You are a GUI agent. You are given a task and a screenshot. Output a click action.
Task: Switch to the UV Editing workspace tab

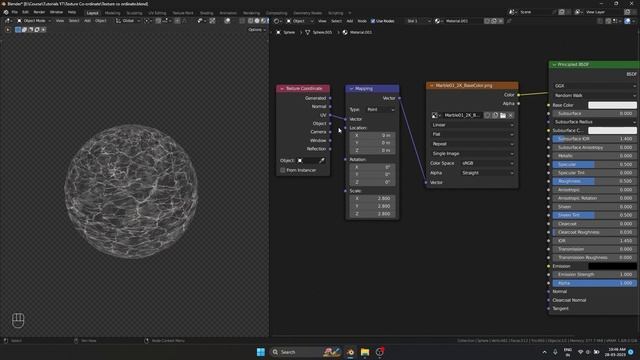pyautogui.click(x=157, y=13)
